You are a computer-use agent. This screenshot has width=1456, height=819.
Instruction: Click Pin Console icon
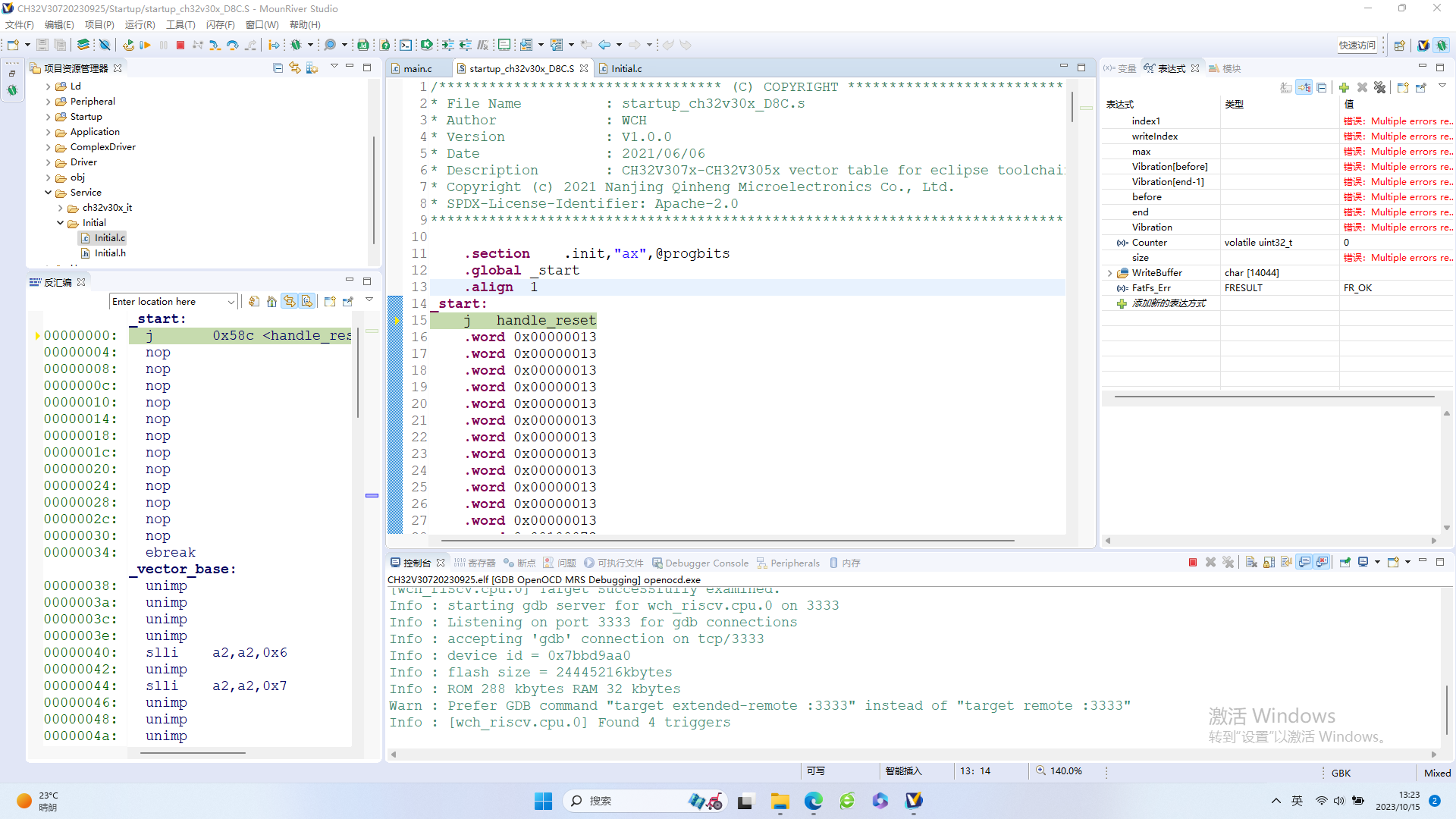click(x=1345, y=562)
